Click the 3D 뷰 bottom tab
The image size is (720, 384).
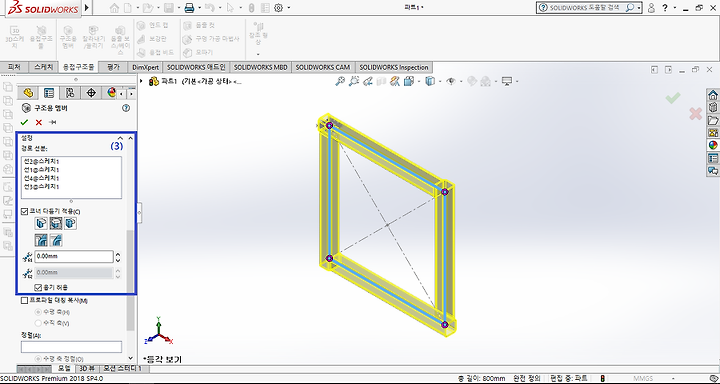(x=87, y=369)
